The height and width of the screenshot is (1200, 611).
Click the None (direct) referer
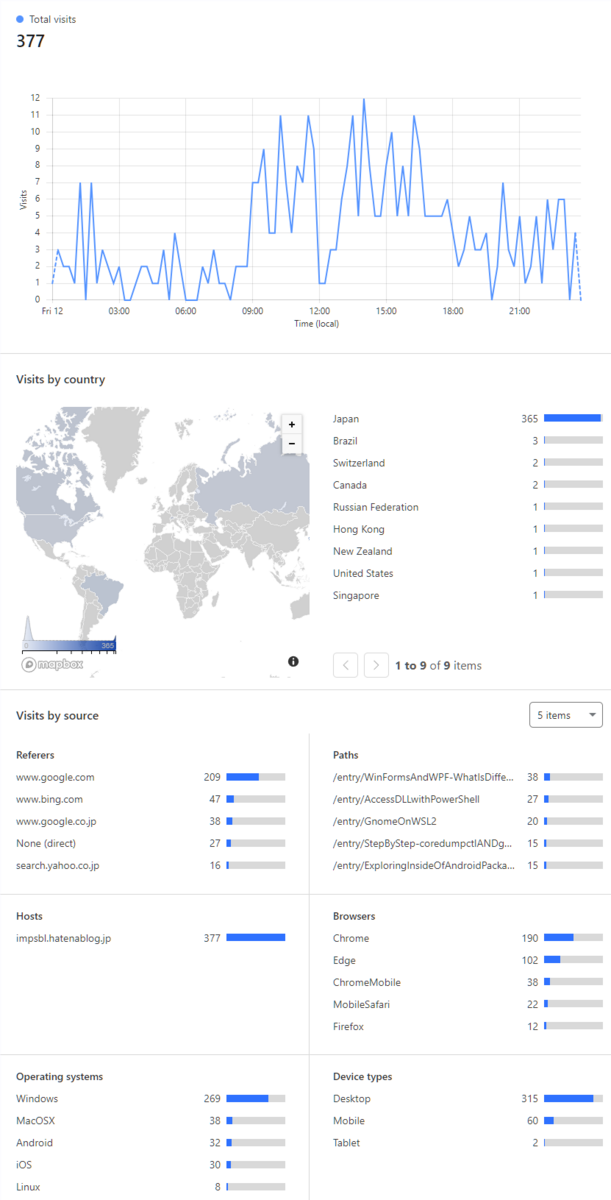[151, 843]
